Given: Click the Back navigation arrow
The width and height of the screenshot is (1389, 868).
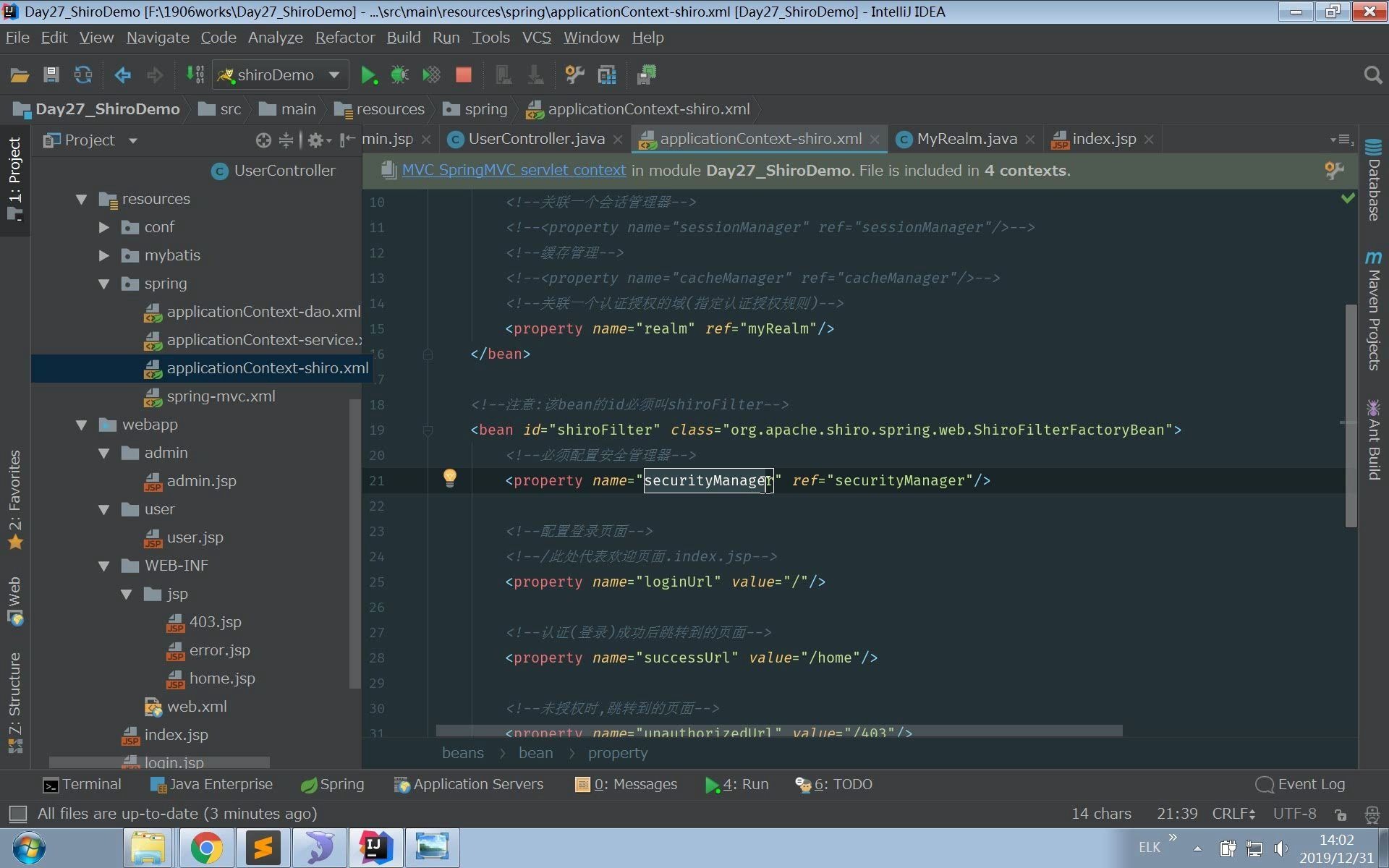Looking at the screenshot, I should 122,75.
